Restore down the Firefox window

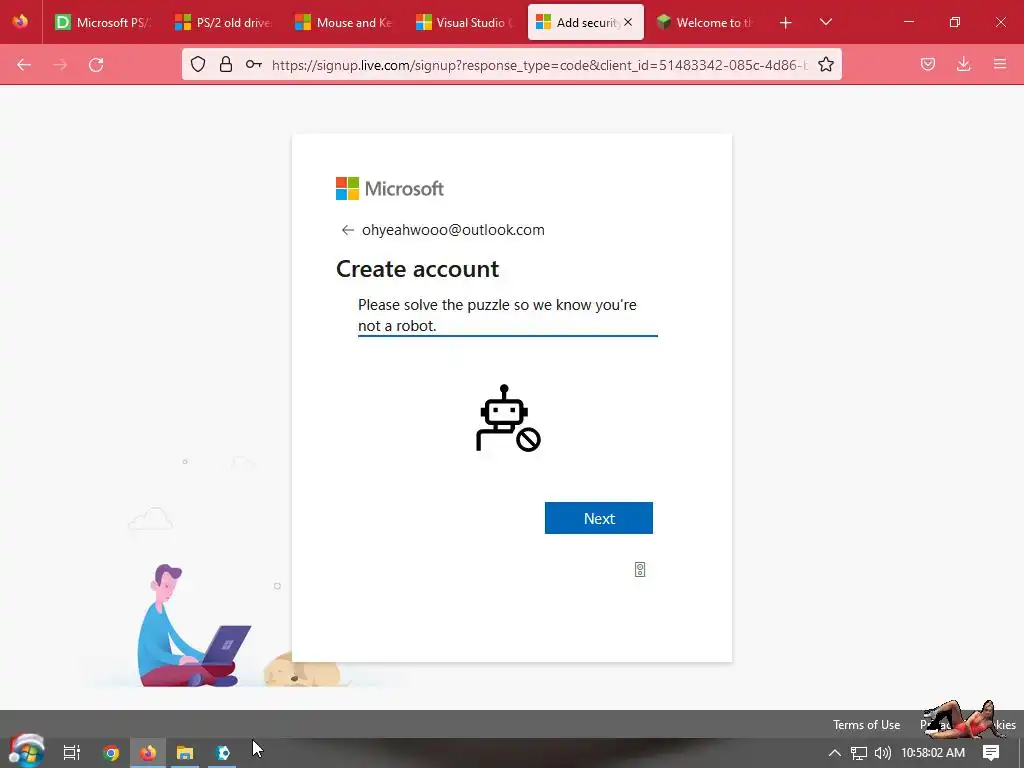[x=955, y=22]
